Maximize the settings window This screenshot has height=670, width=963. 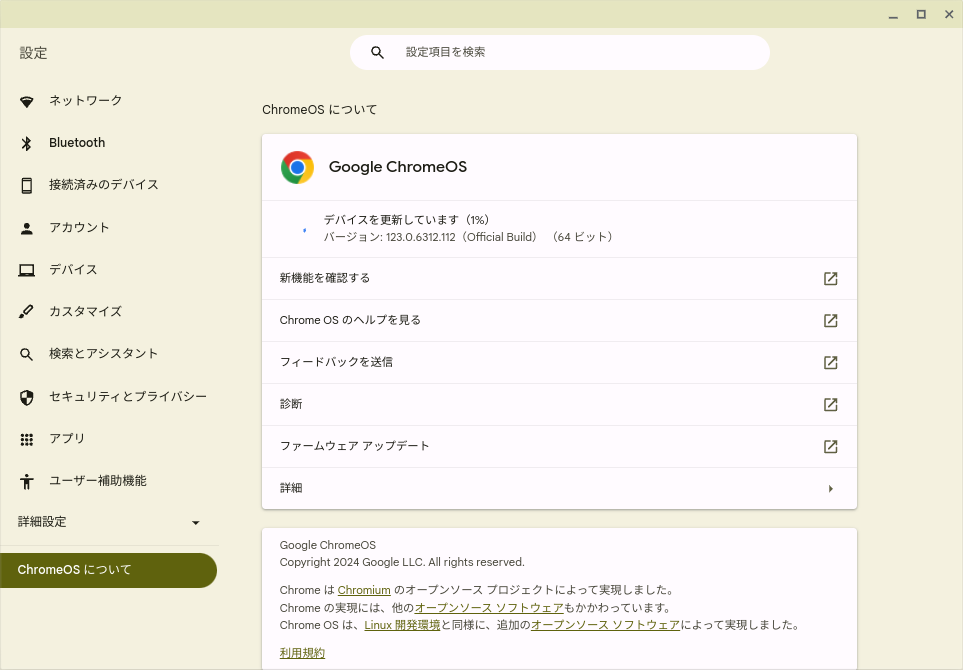[921, 14]
